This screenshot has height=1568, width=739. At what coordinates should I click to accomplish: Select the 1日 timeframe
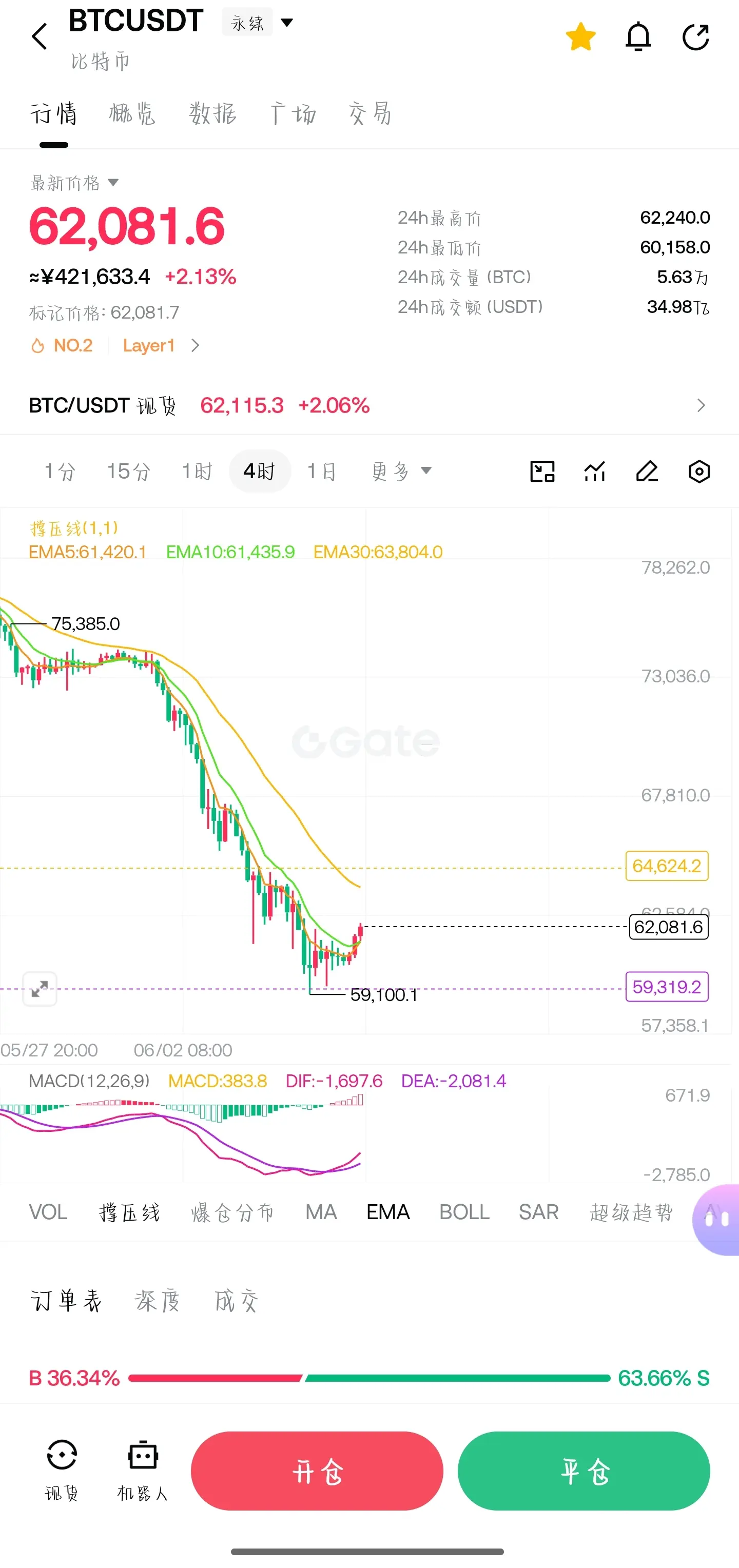(x=321, y=471)
